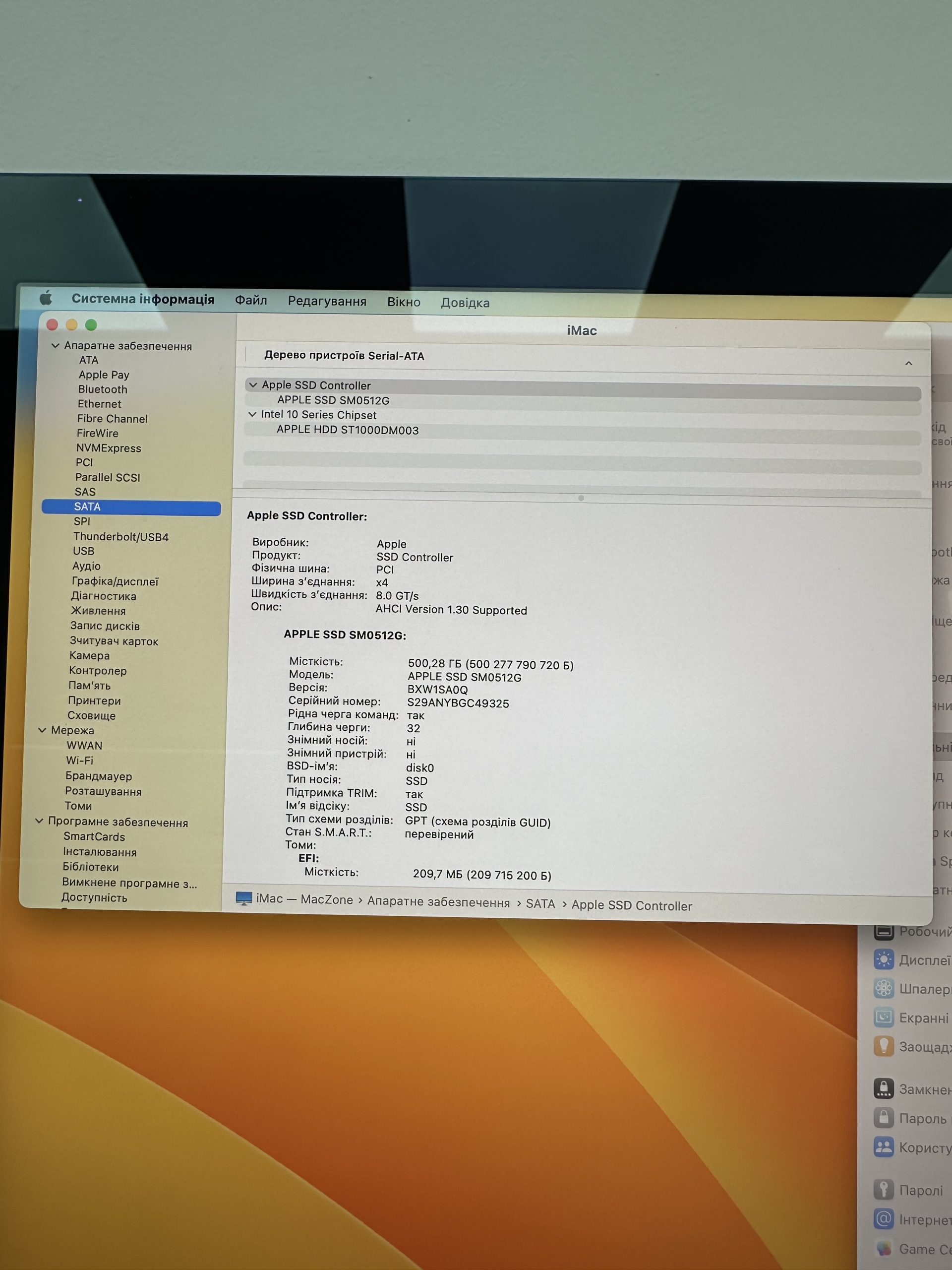Open Паролі key icon in System Settings

[884, 1189]
